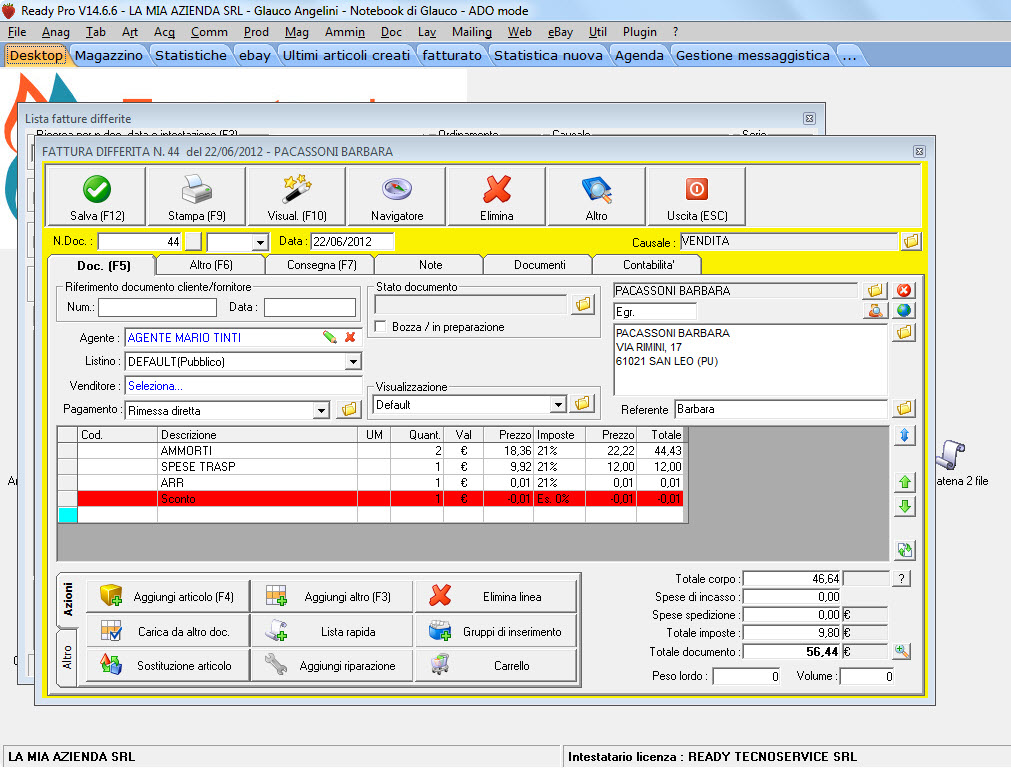Screen dimensions: 1011x768
Task: Switch to the Consegna (F7) tab
Action: click(x=320, y=265)
